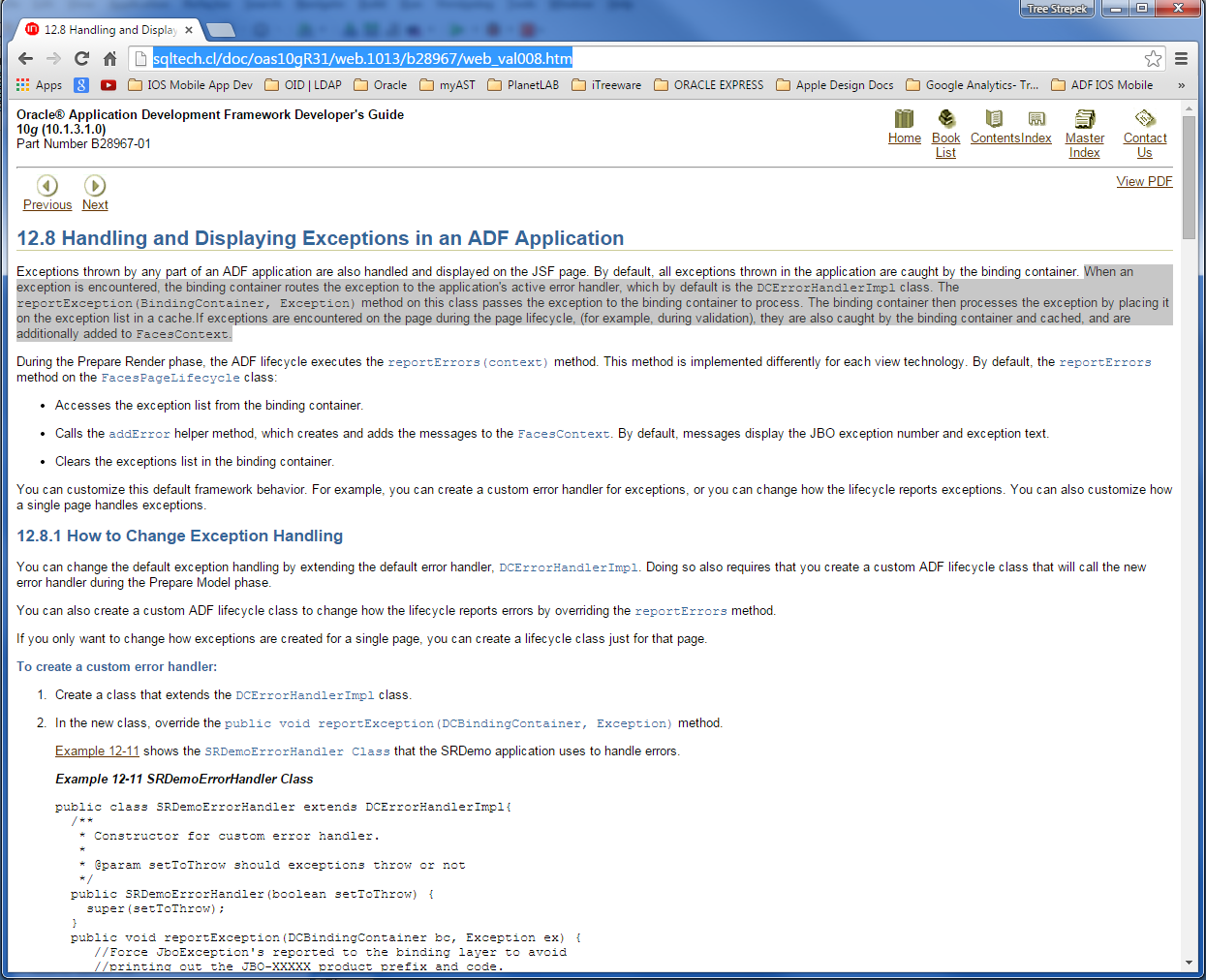The height and width of the screenshot is (980, 1206).
Task: Click the Next page arrow icon
Action: (95, 185)
